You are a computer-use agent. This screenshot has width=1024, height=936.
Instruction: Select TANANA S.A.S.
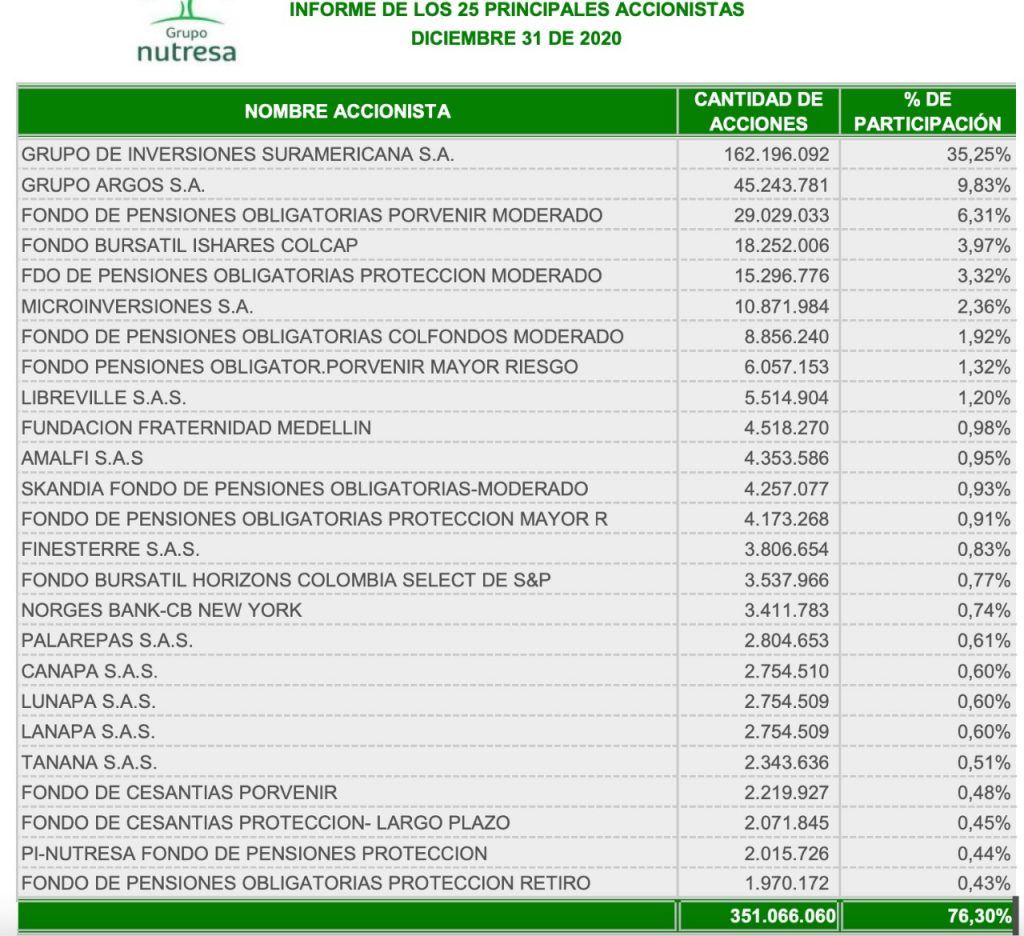pos(89,762)
